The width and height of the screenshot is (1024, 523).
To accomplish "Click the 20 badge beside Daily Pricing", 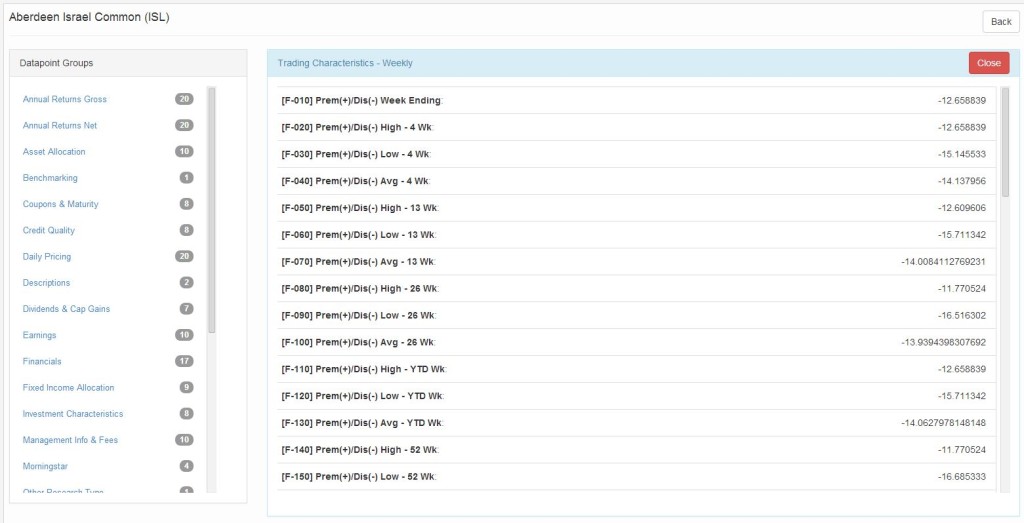I will click(184, 257).
